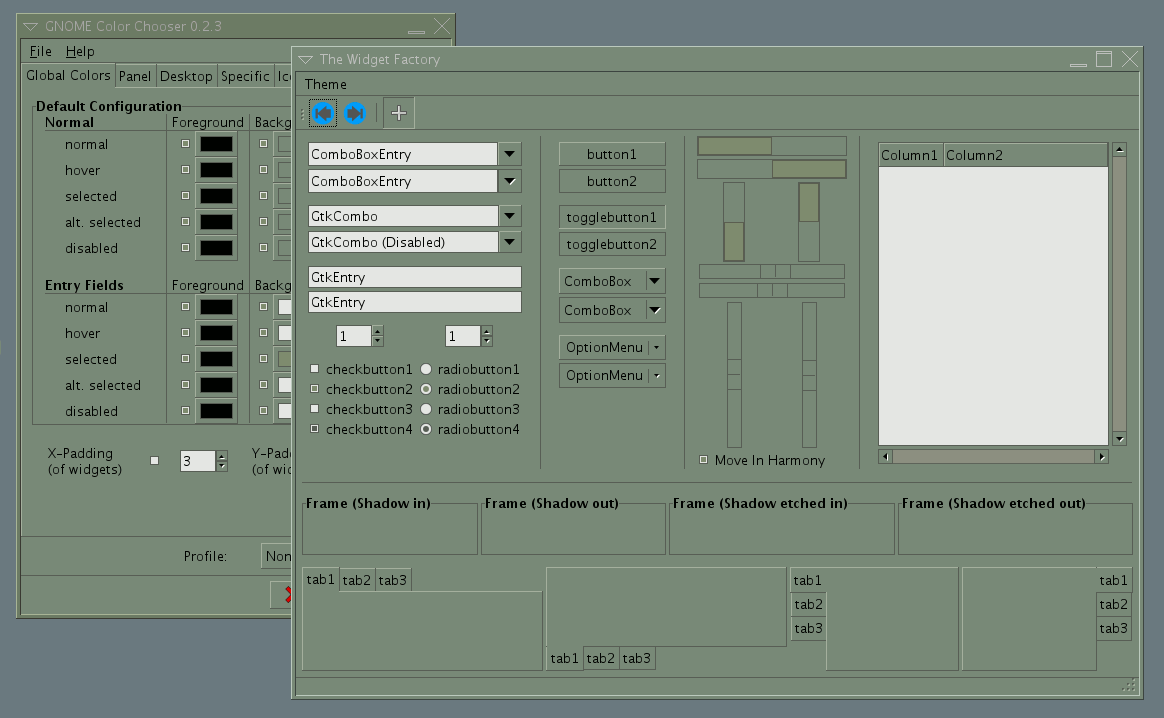The height and width of the screenshot is (718, 1164).
Task: Open GNOME Color Chooser window menu triangle
Action: (30, 26)
